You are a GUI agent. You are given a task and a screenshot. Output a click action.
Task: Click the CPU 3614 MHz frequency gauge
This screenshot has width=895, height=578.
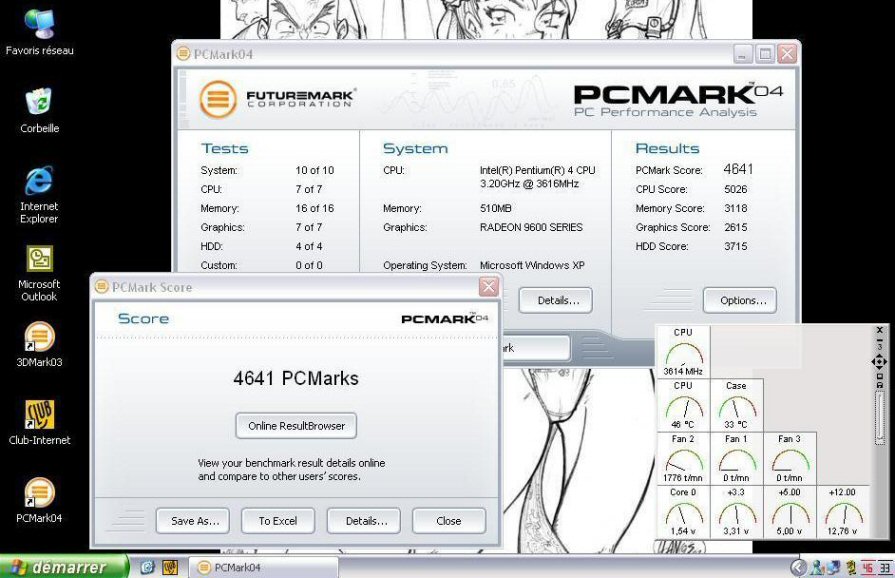683,351
